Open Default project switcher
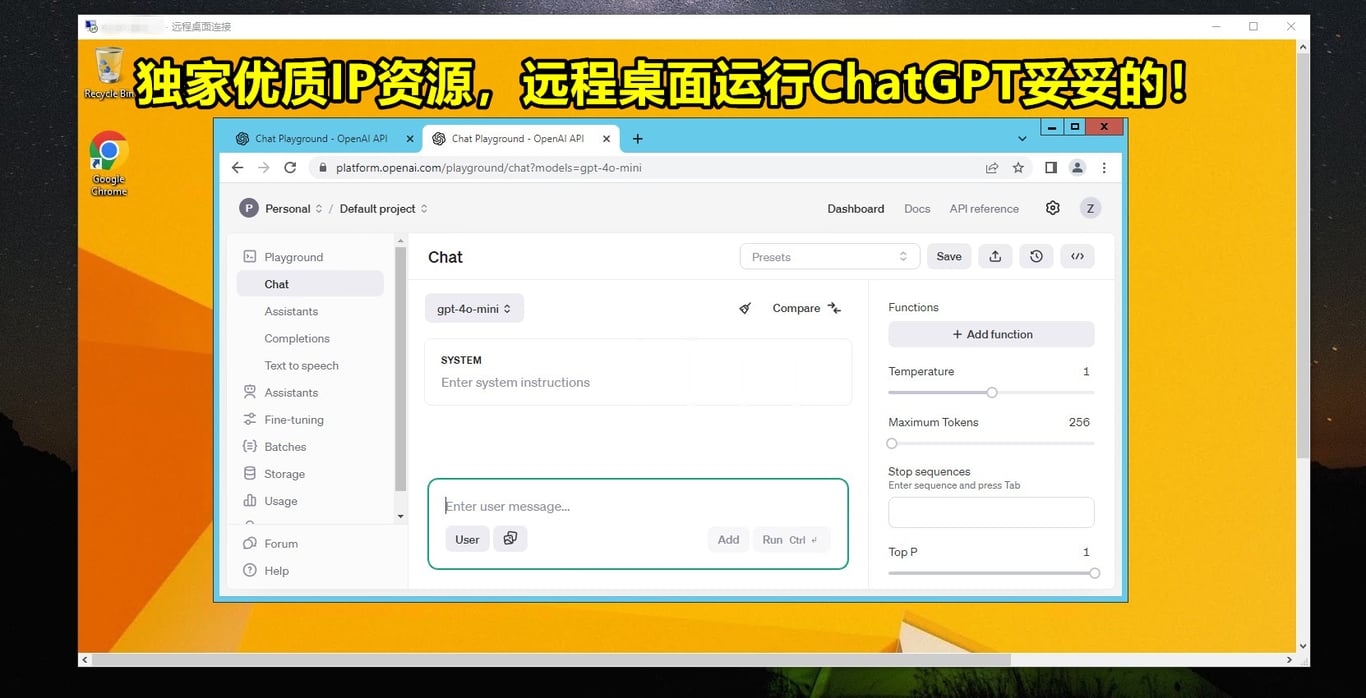Viewport: 1366px width, 698px height. tap(383, 209)
